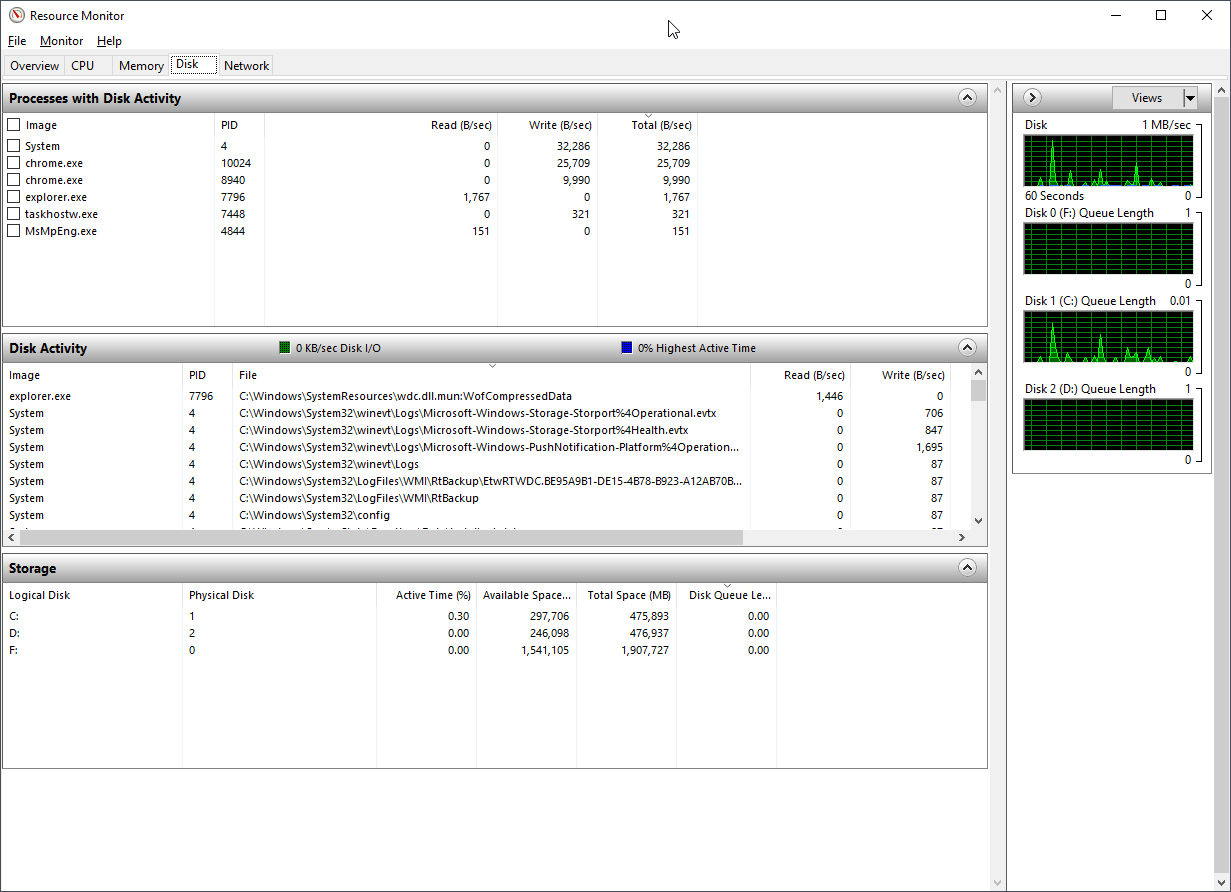The image size is (1231, 892).
Task: Select the D: logical disk row
Action: (x=389, y=633)
